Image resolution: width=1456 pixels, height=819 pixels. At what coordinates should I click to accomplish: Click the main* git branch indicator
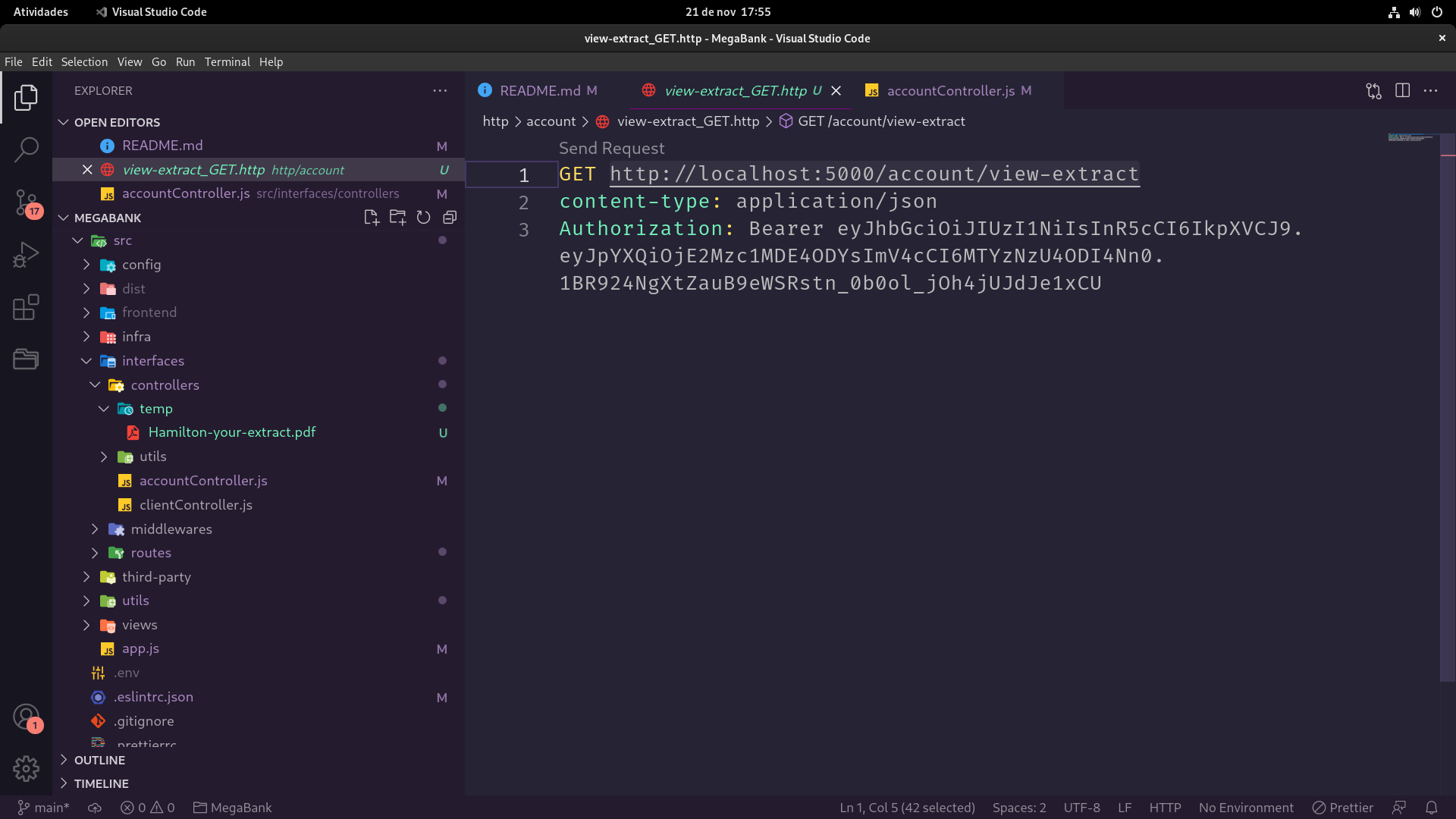pos(43,808)
